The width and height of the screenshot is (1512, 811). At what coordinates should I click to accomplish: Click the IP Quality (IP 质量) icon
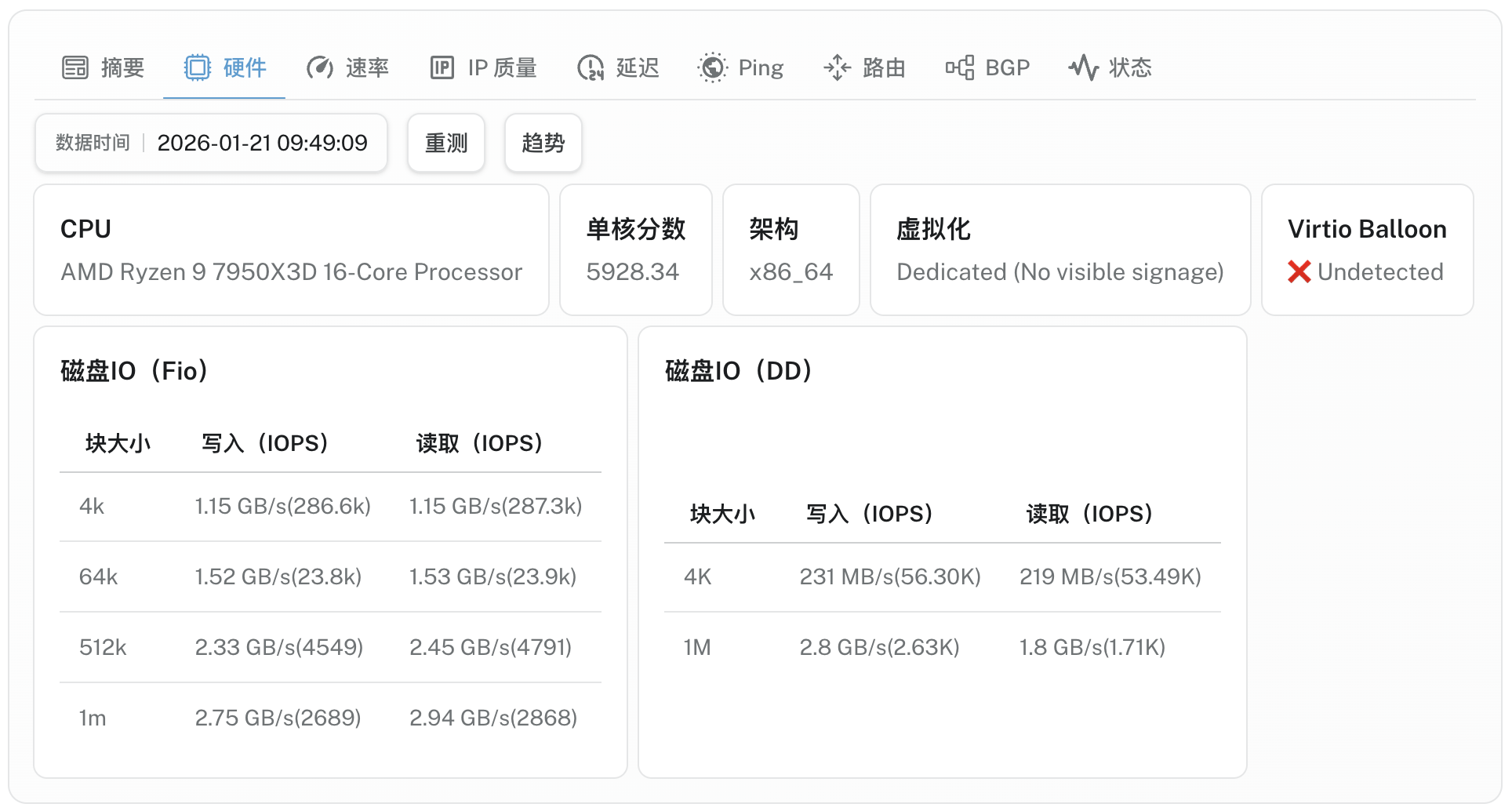[x=442, y=68]
